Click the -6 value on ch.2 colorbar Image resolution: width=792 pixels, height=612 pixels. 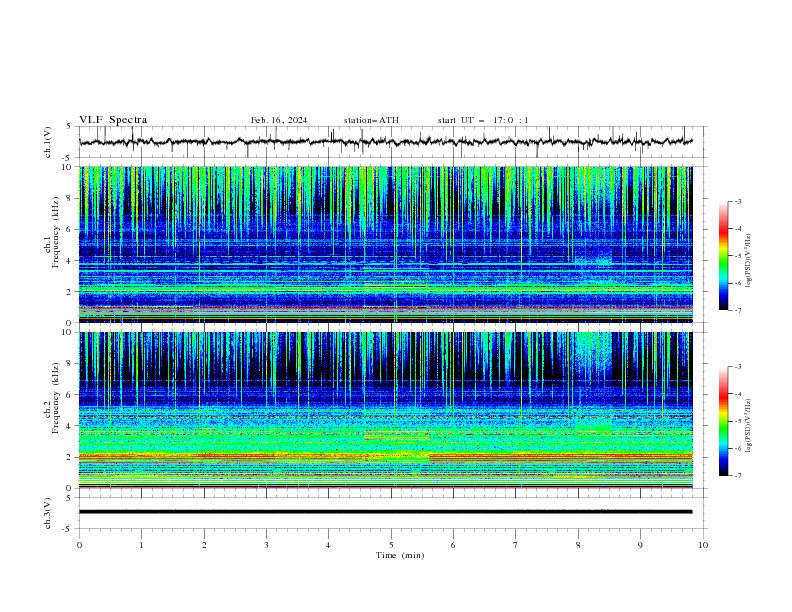(x=738, y=448)
